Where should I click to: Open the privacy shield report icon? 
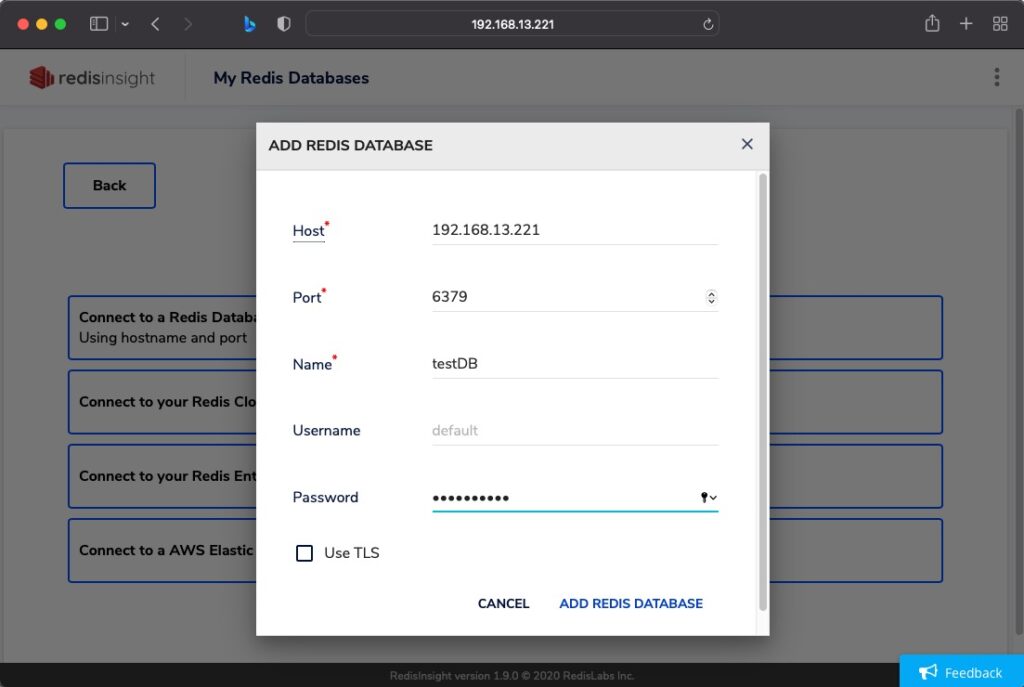pyautogui.click(x=283, y=24)
